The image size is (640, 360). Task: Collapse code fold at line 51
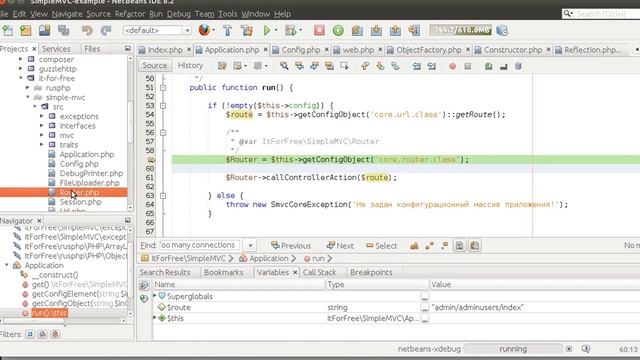click(x=163, y=88)
